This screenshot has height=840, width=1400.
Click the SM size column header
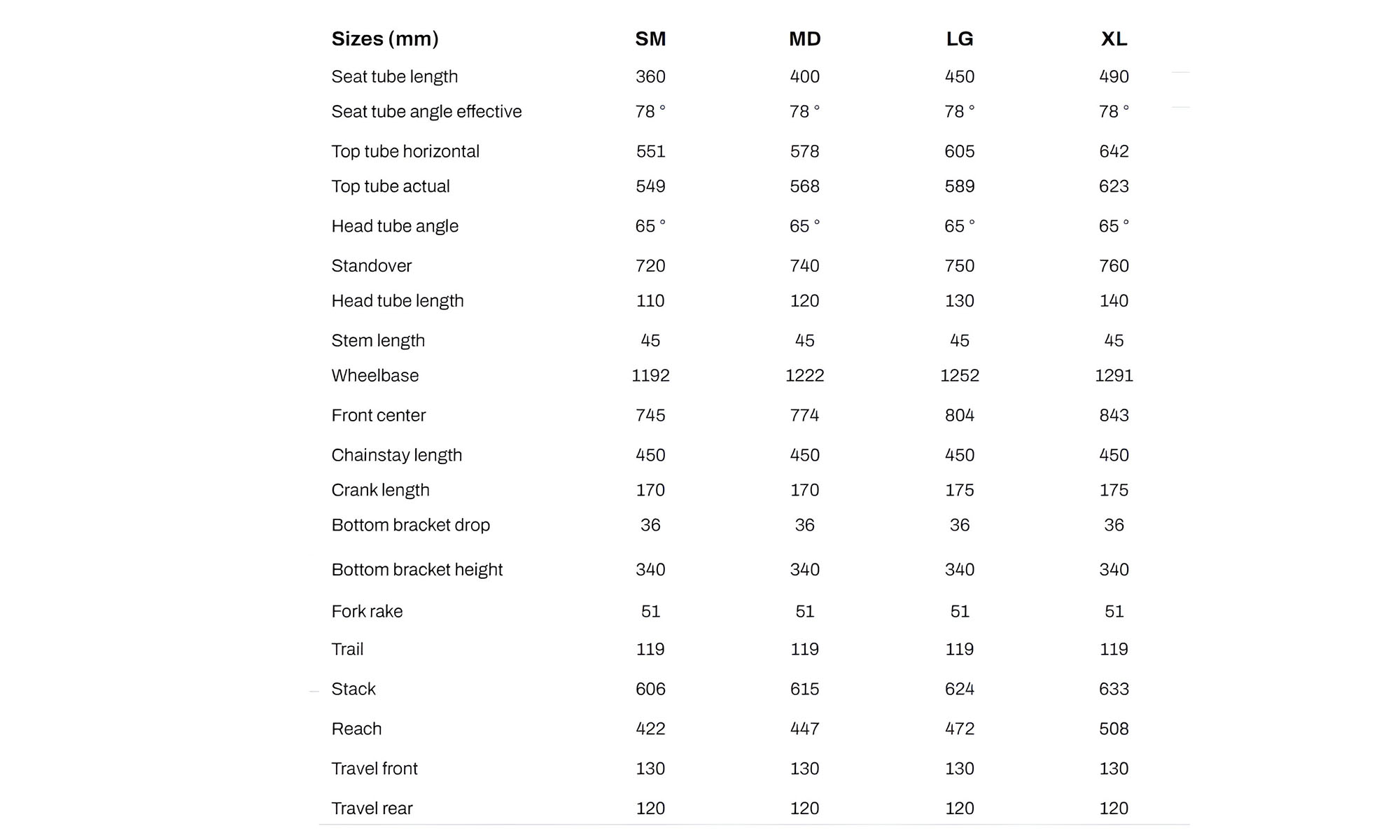[x=650, y=39]
